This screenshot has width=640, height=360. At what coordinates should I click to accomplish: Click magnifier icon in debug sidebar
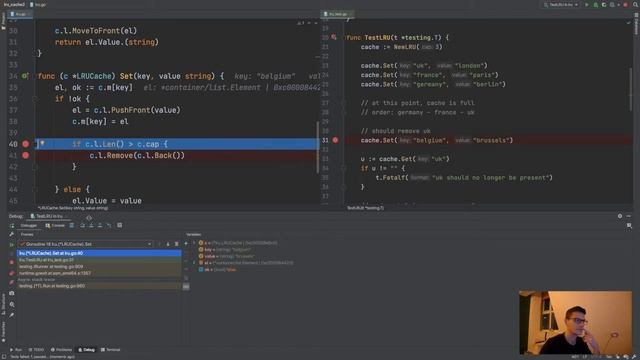pos(12,304)
